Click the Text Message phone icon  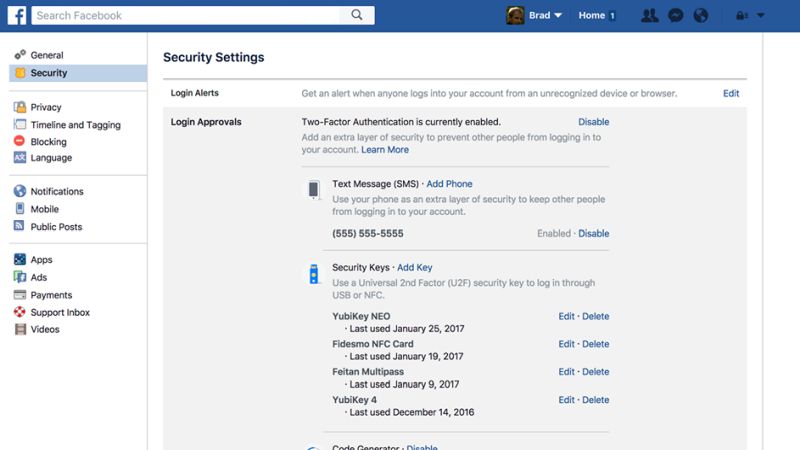pos(314,189)
